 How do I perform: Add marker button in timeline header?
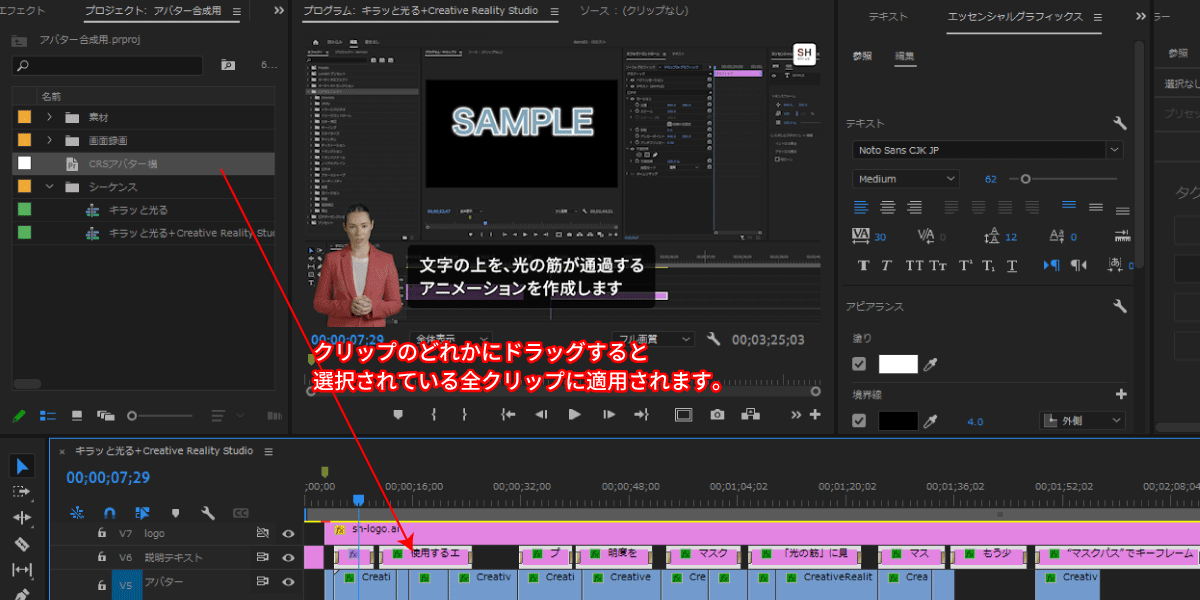tap(175, 513)
